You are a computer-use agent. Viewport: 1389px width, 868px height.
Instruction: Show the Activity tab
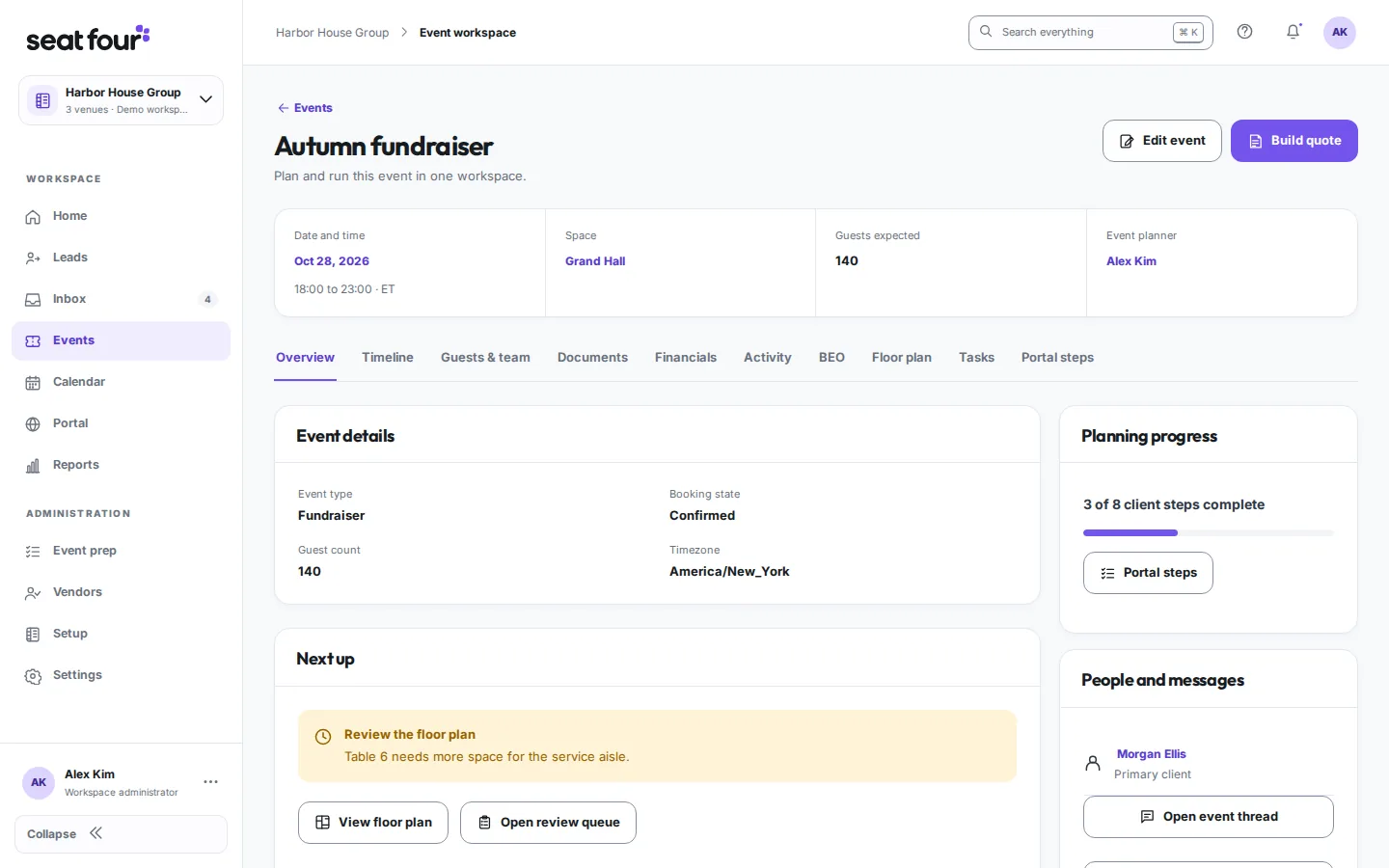[768, 358]
